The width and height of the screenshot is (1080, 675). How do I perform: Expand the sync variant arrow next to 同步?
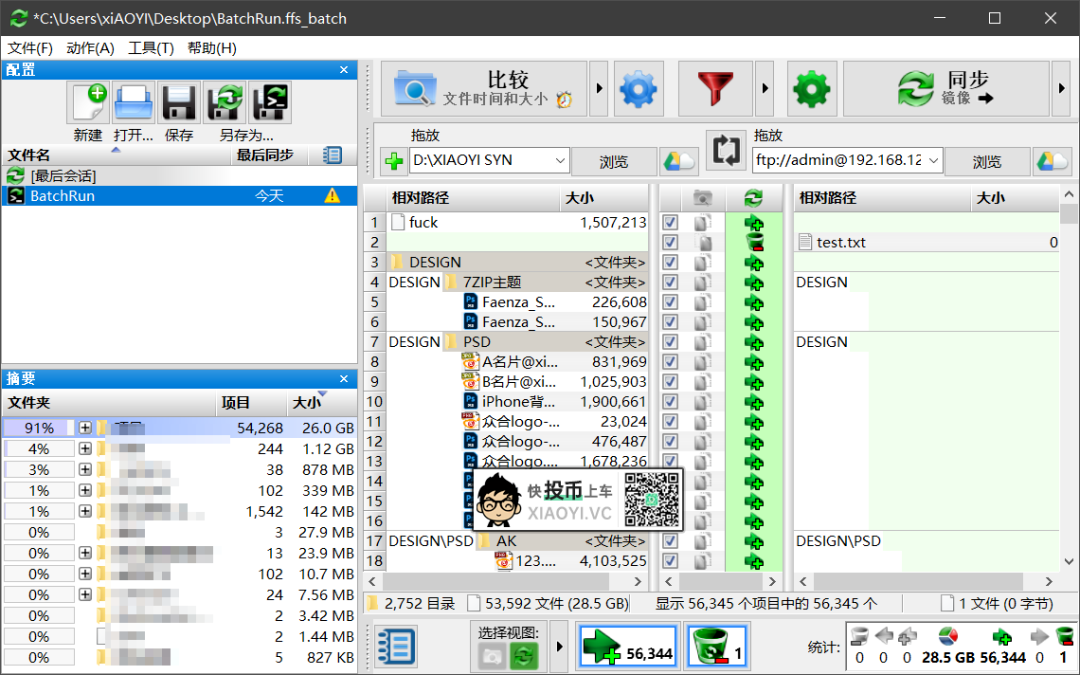1061,89
